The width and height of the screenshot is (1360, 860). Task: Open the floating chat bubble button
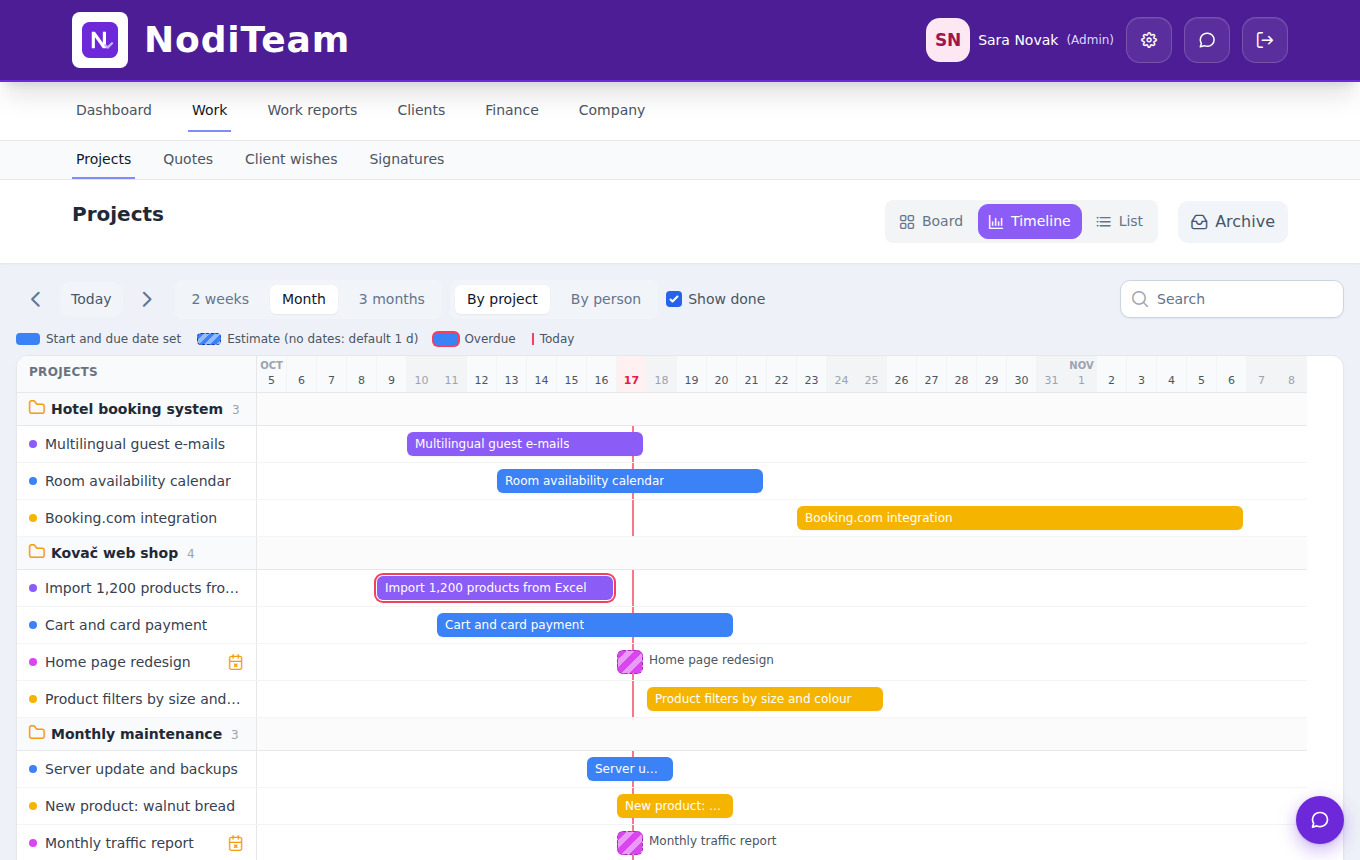coord(1320,820)
